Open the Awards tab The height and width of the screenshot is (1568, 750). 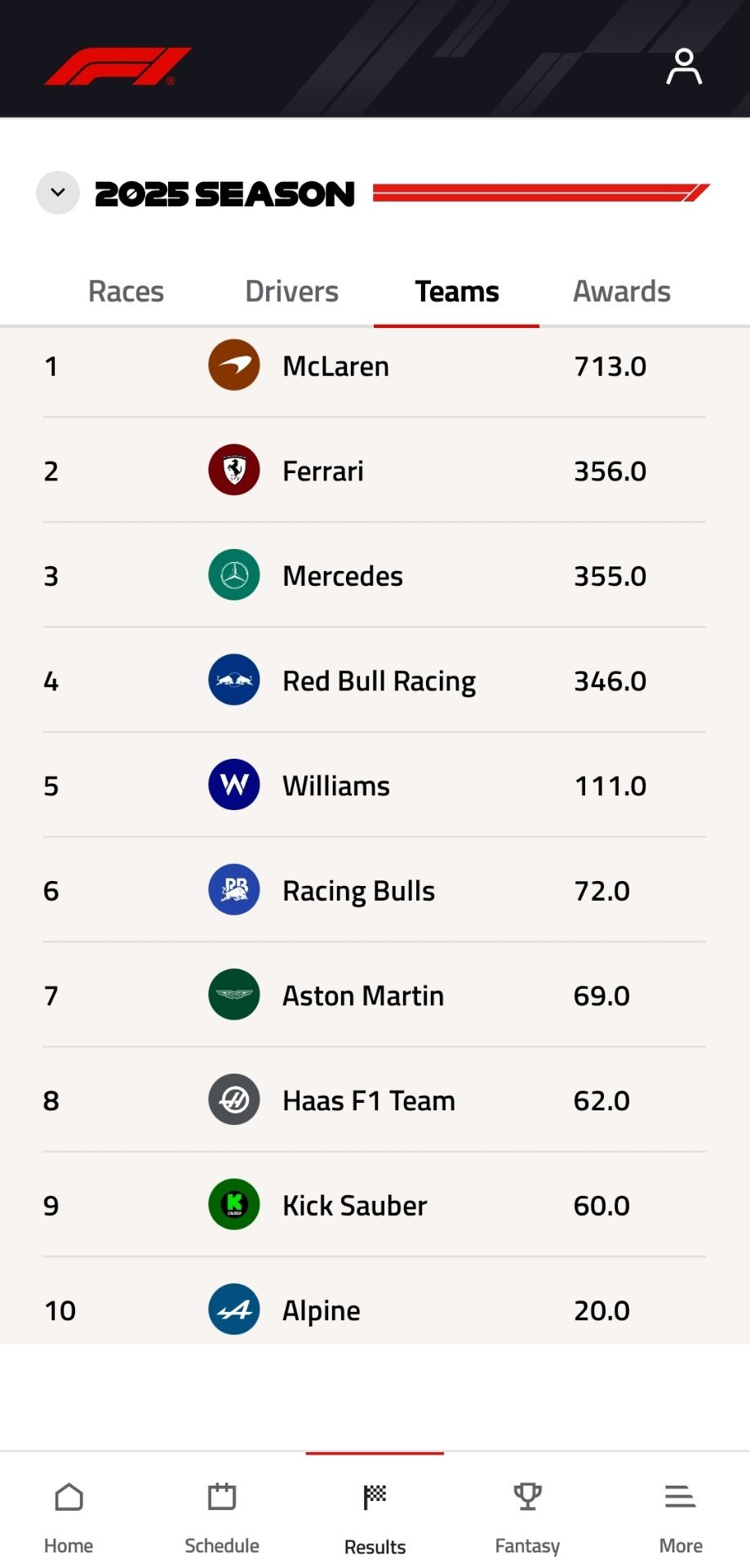pos(622,291)
